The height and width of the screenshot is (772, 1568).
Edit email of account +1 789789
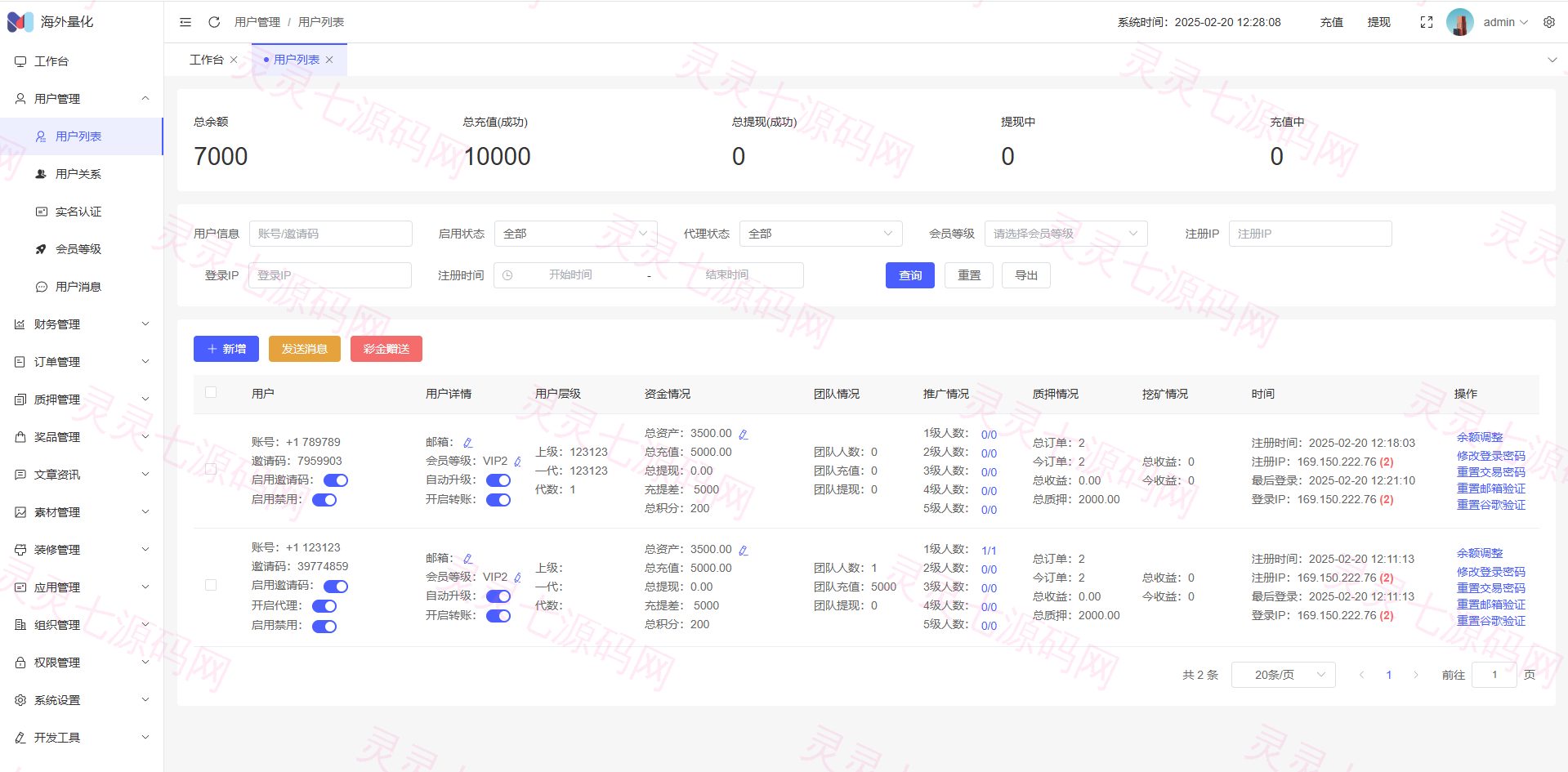pyautogui.click(x=468, y=443)
